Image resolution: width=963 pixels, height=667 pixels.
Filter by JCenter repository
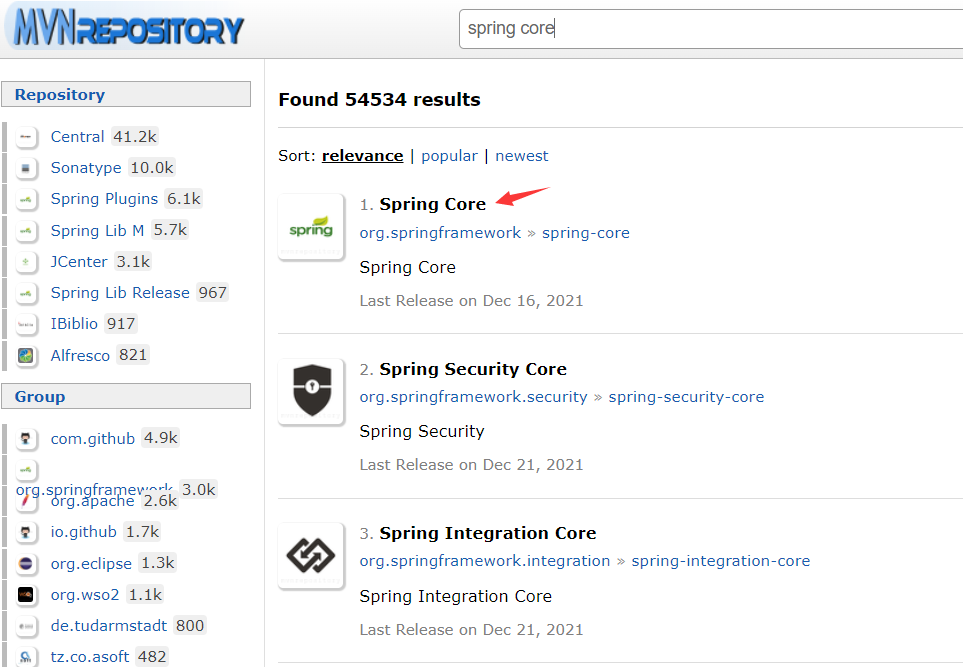pos(79,262)
